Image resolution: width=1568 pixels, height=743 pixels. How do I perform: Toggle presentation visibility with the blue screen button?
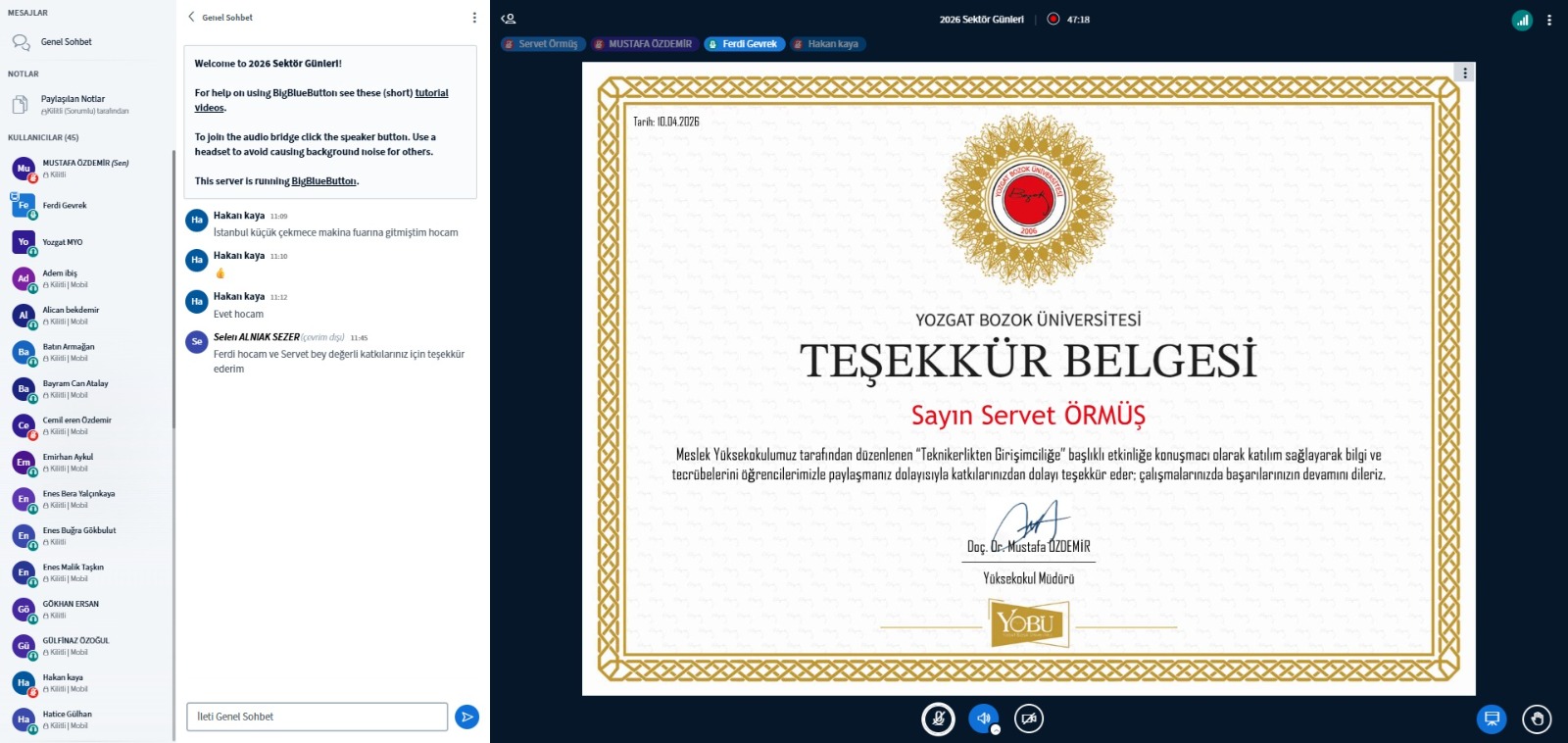1491,718
